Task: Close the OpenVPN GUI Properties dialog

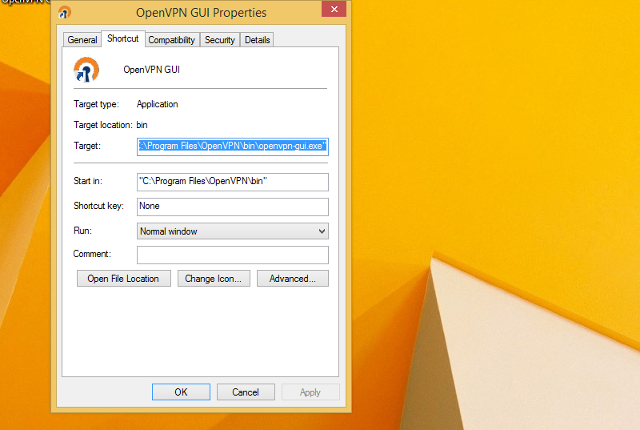Action: pyautogui.click(x=334, y=9)
